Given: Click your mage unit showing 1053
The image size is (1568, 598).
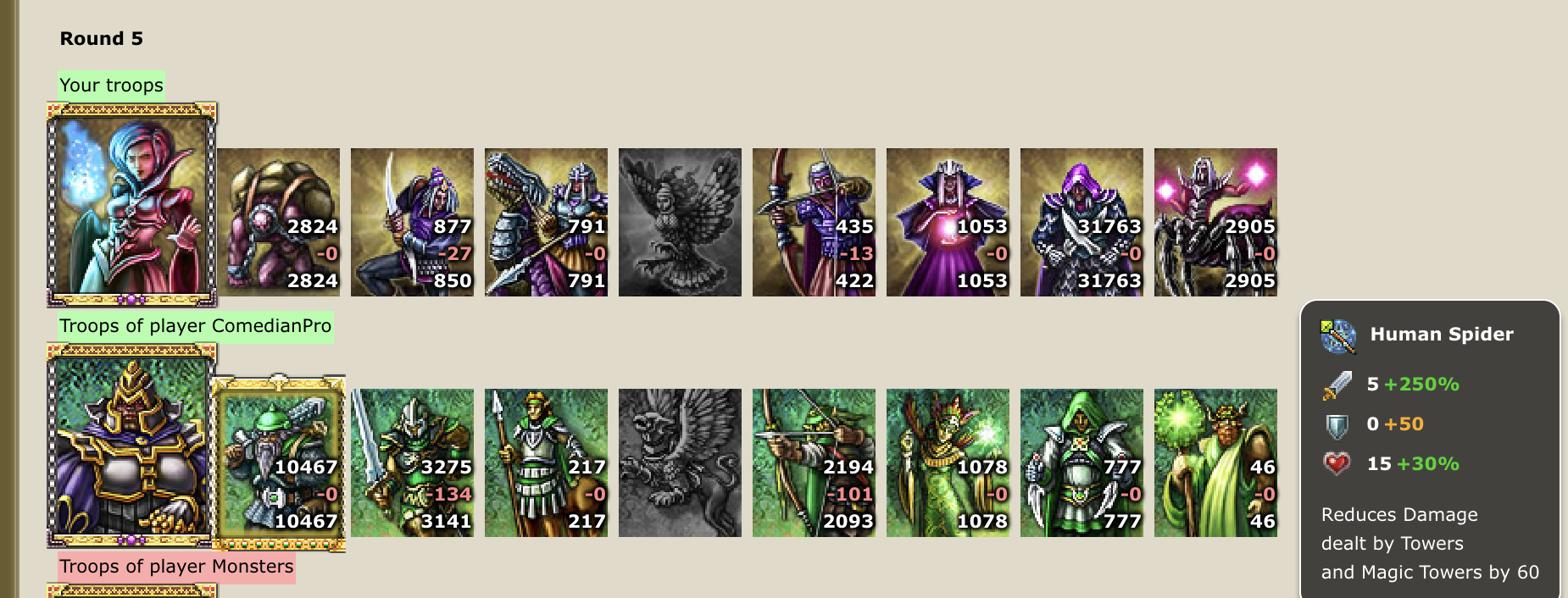Looking at the screenshot, I should tap(948, 222).
